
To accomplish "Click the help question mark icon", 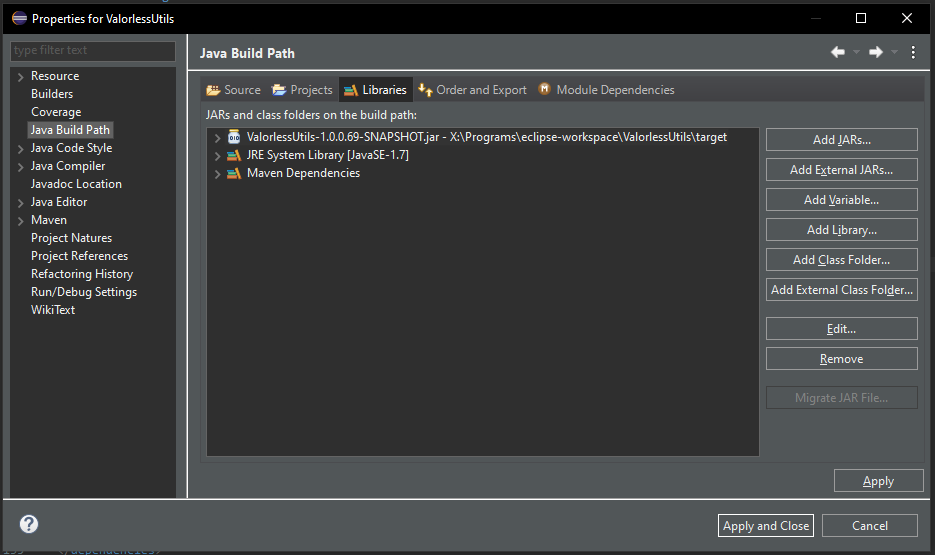I will (x=29, y=524).
